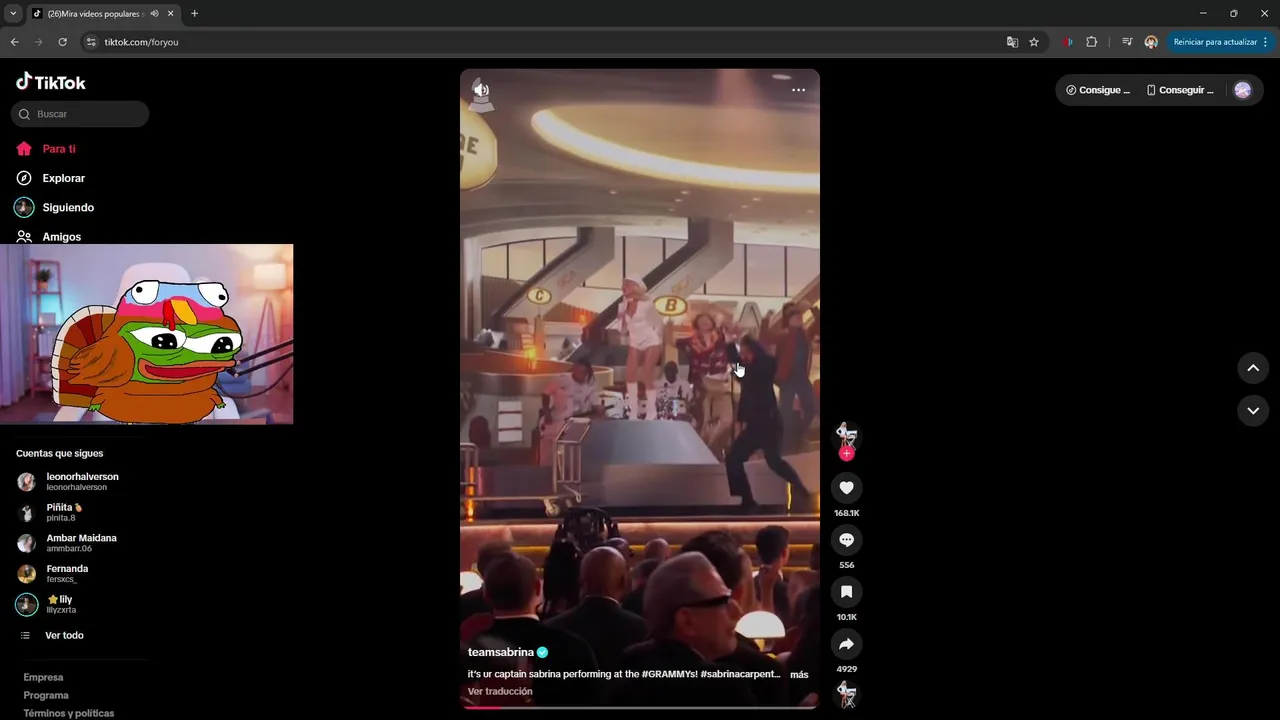Open the tab search dropdown

tap(13, 14)
